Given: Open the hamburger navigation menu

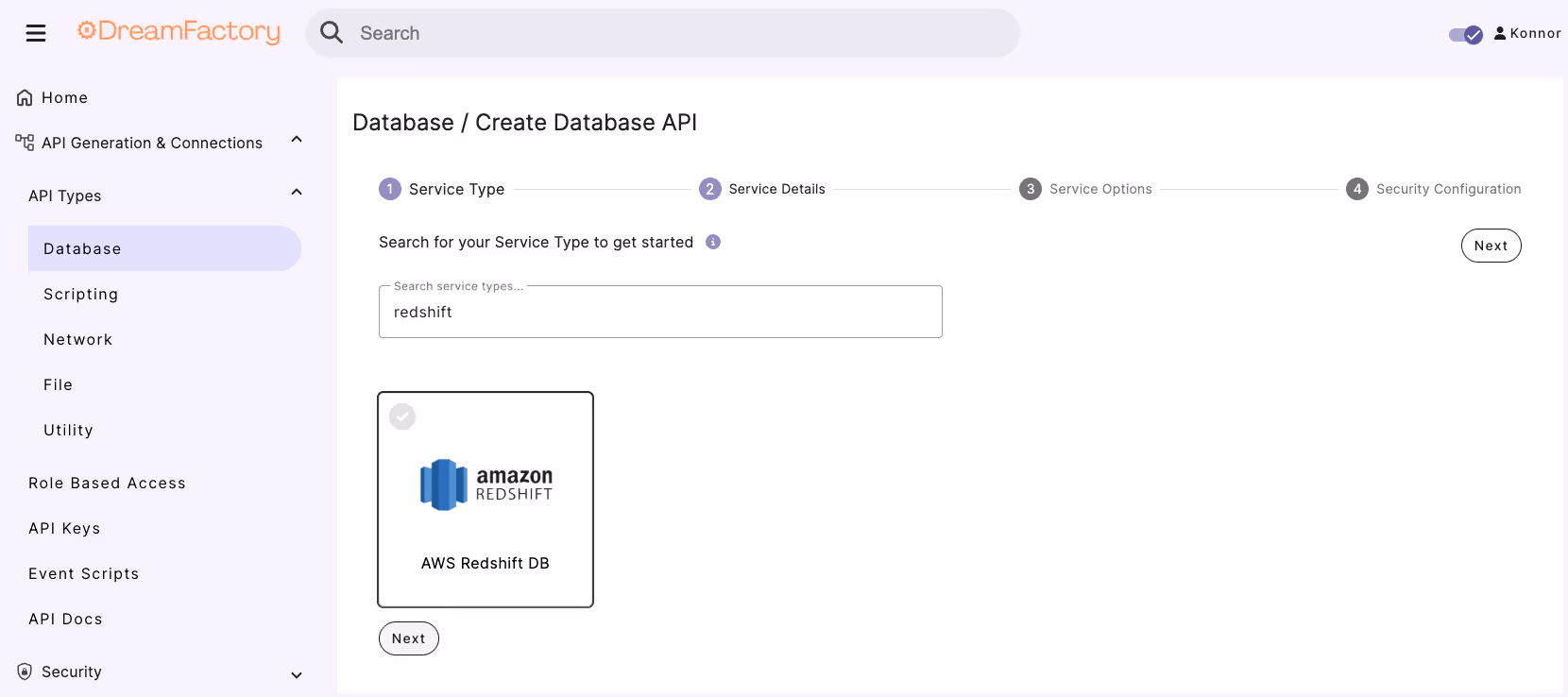Looking at the screenshot, I should (x=36, y=33).
